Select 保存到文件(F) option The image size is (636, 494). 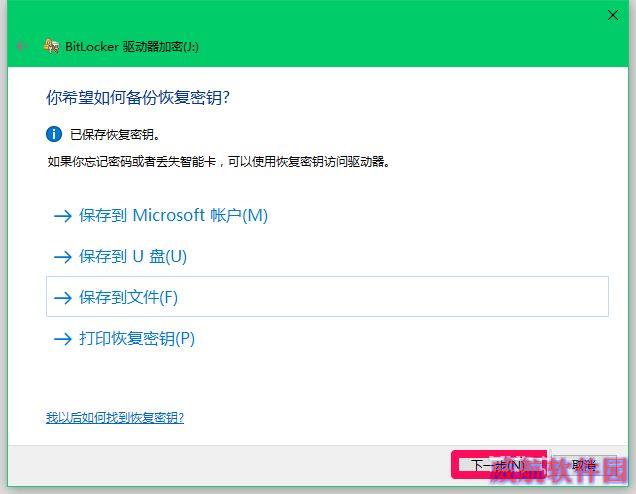(327, 296)
